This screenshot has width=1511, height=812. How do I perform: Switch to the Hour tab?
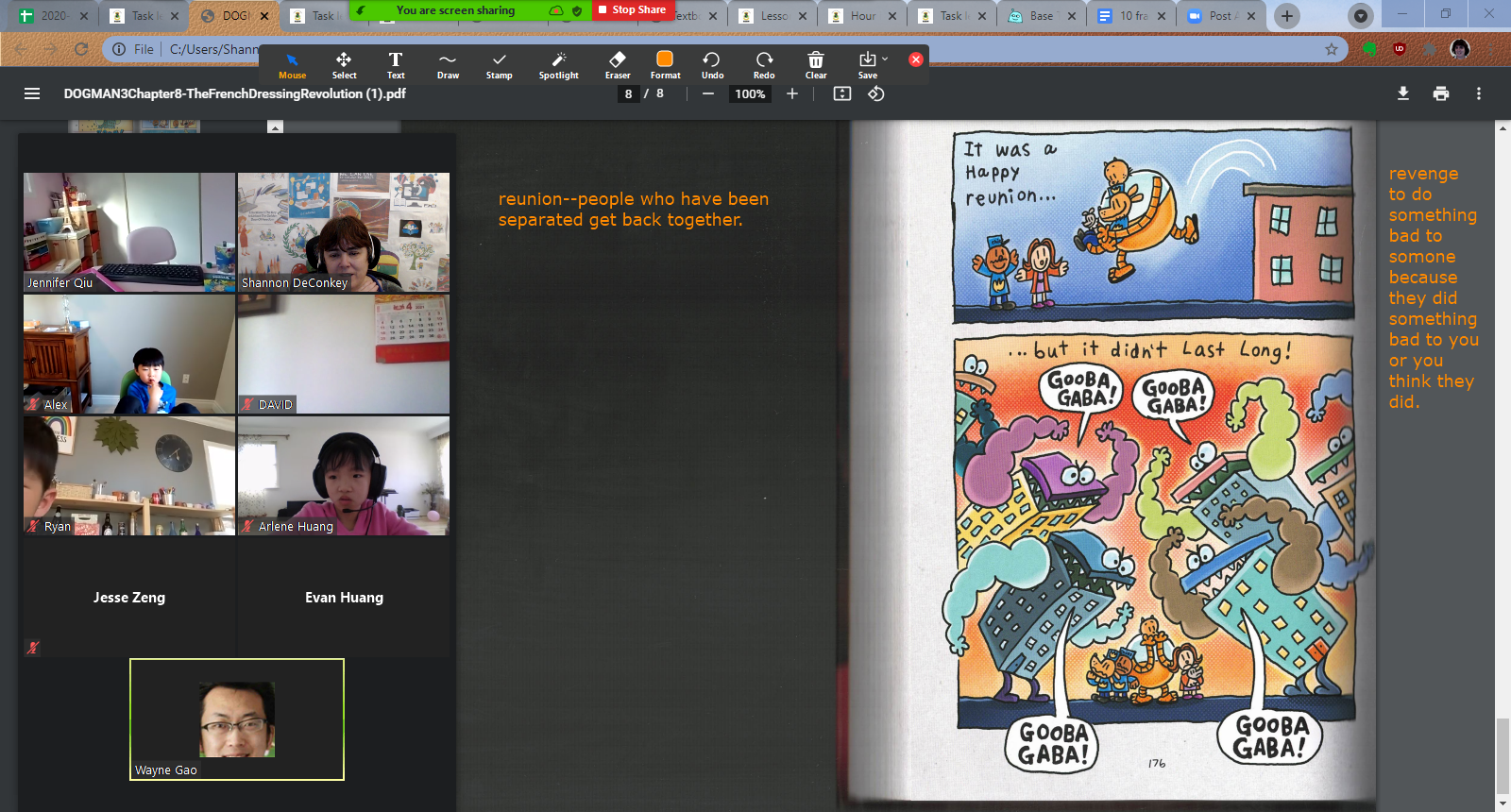coord(861,16)
